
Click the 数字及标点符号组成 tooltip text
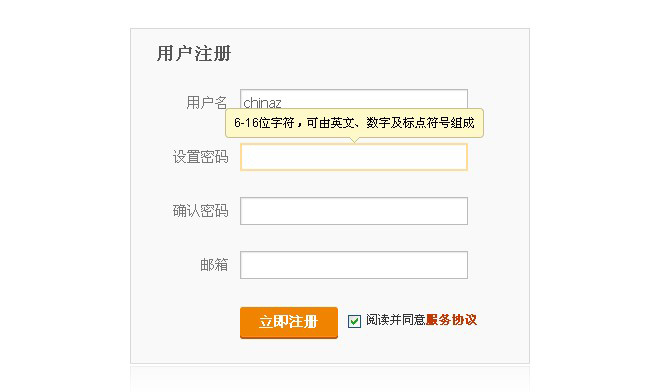(420, 123)
